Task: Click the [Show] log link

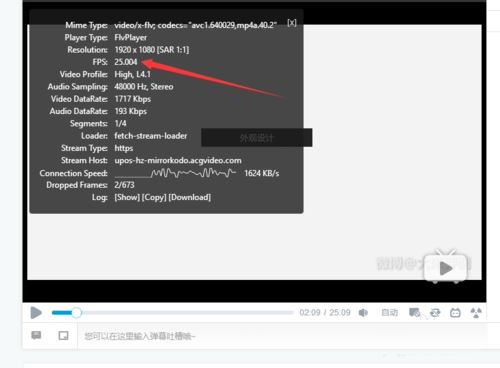Action: [127, 197]
